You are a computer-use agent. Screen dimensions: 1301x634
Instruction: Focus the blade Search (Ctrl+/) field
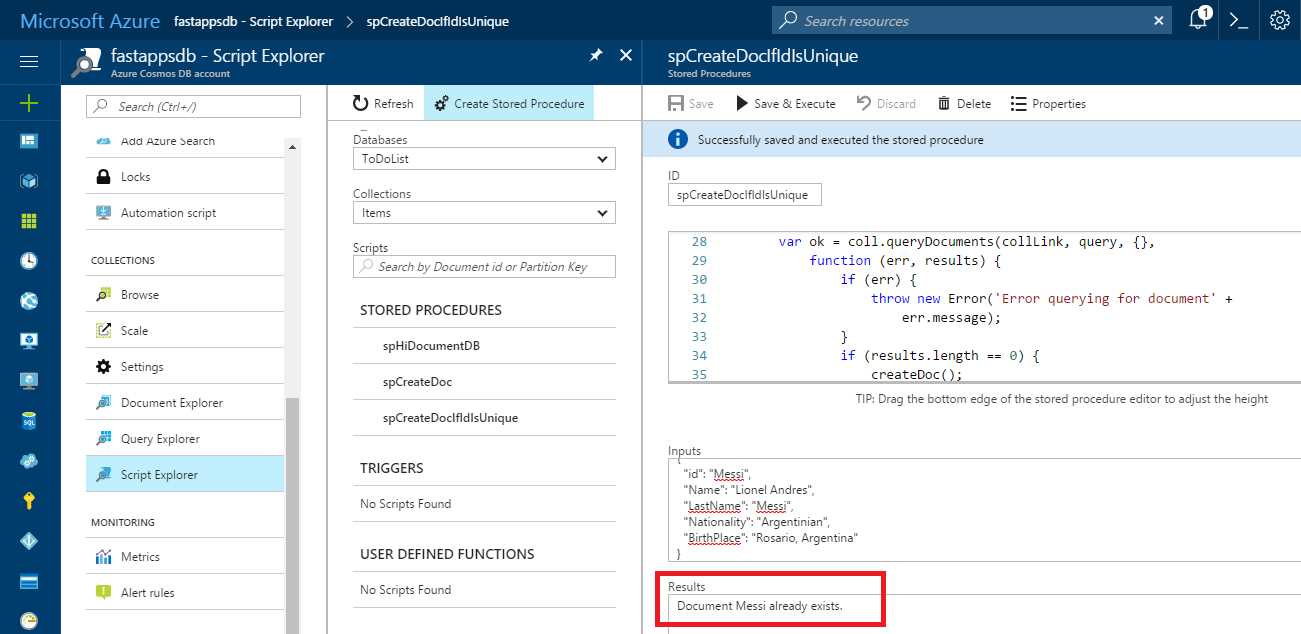tap(194, 106)
